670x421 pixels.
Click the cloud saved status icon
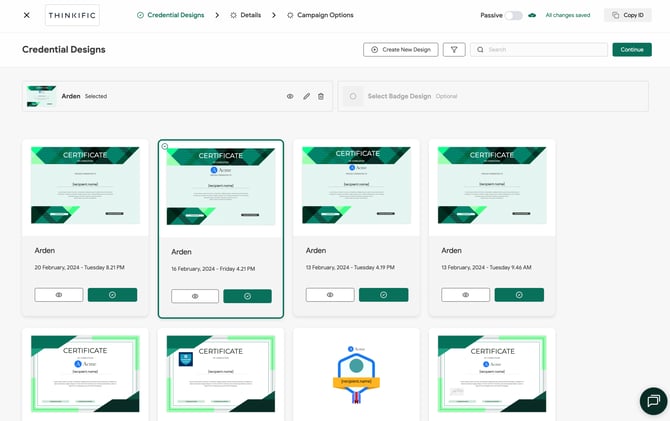click(532, 15)
